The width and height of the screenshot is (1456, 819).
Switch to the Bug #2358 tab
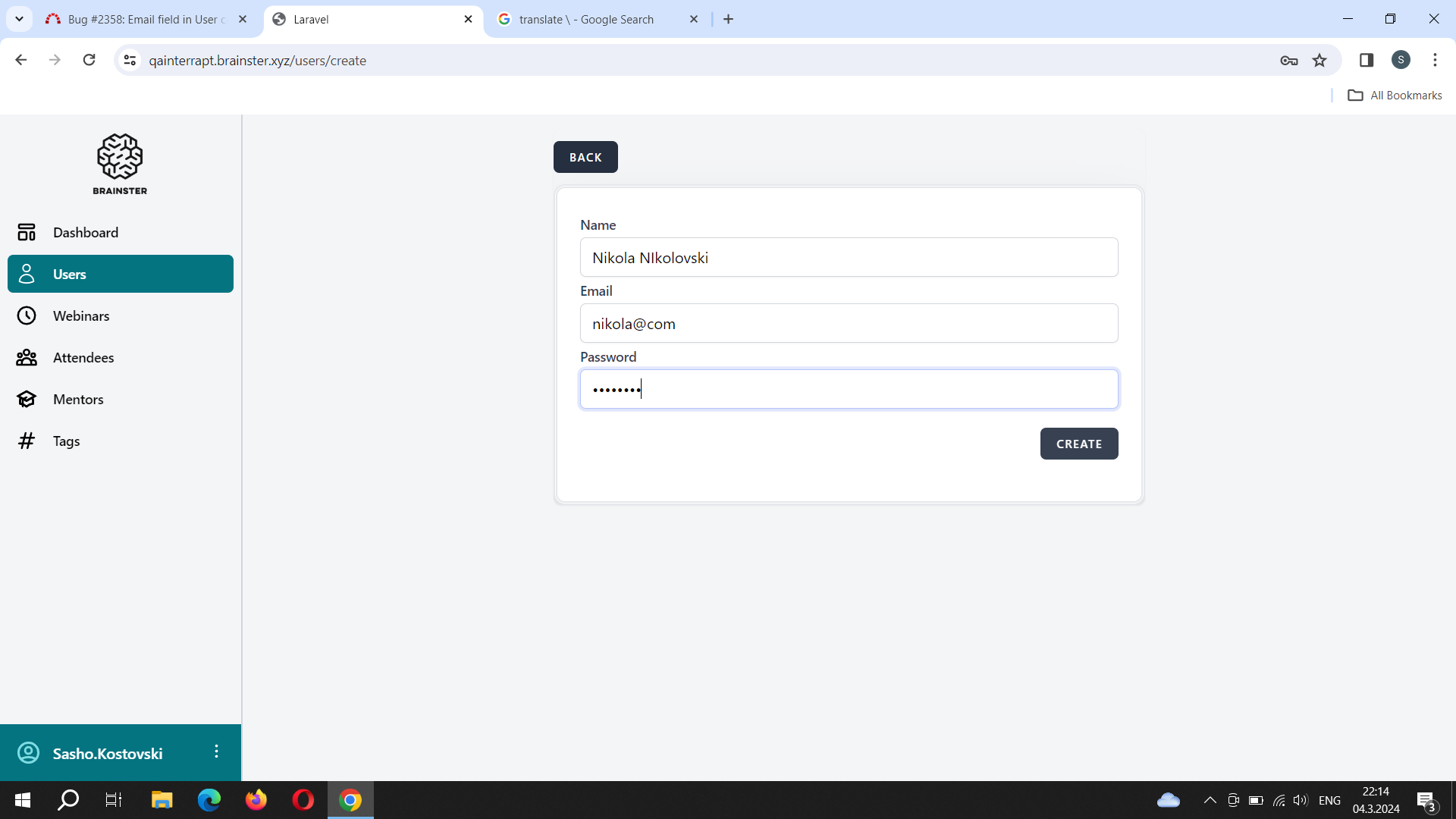click(x=144, y=19)
